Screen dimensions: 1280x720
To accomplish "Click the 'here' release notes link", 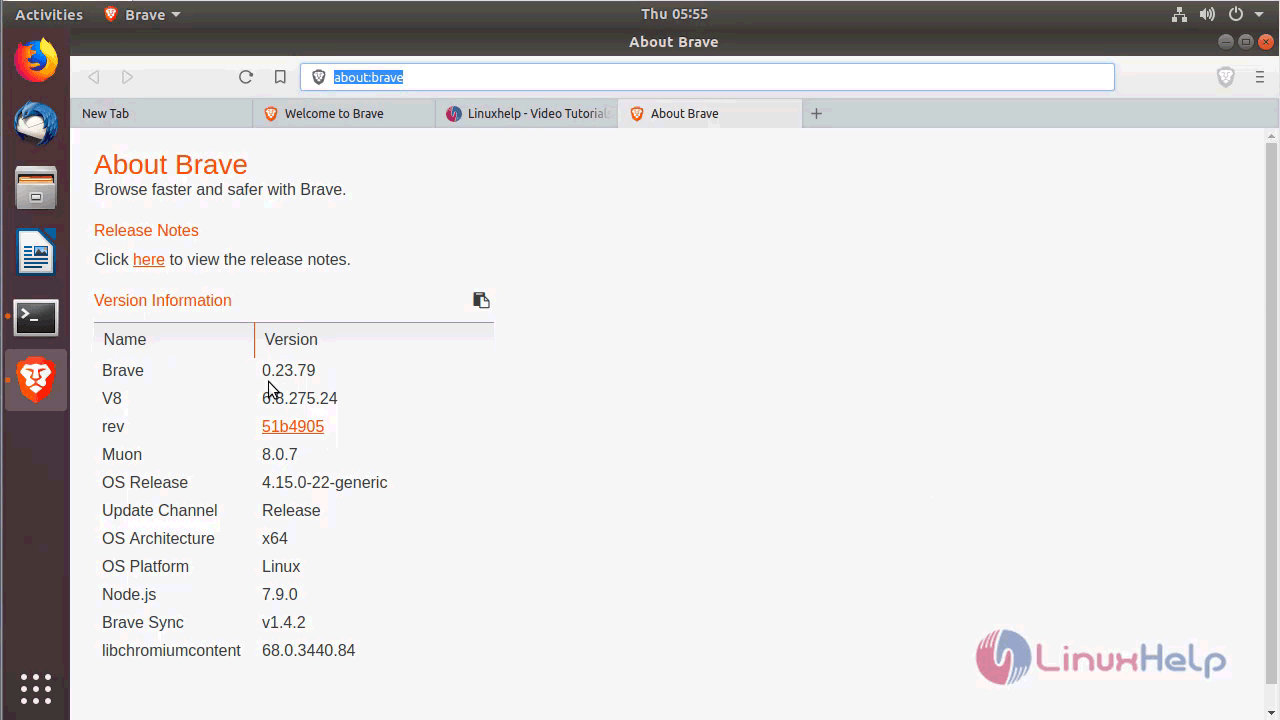I will pos(148,259).
